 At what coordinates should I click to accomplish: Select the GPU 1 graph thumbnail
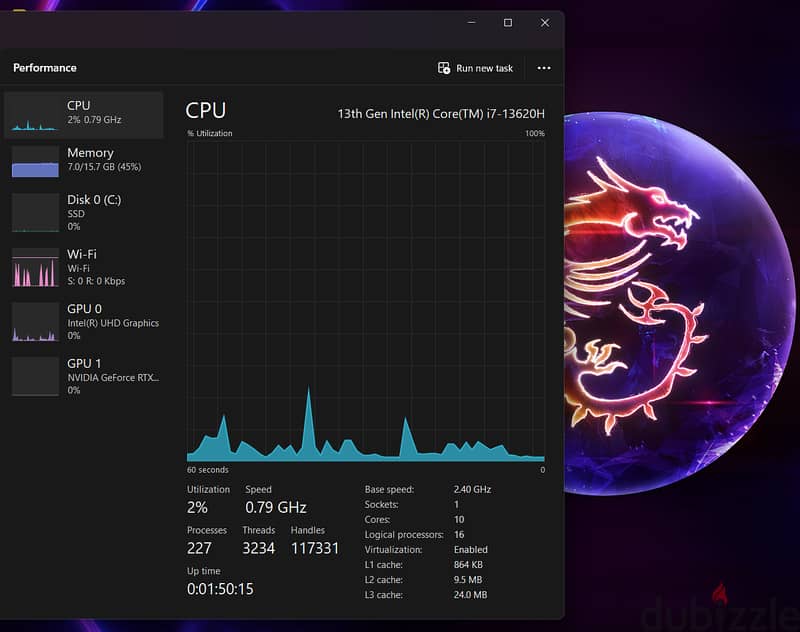coord(35,376)
